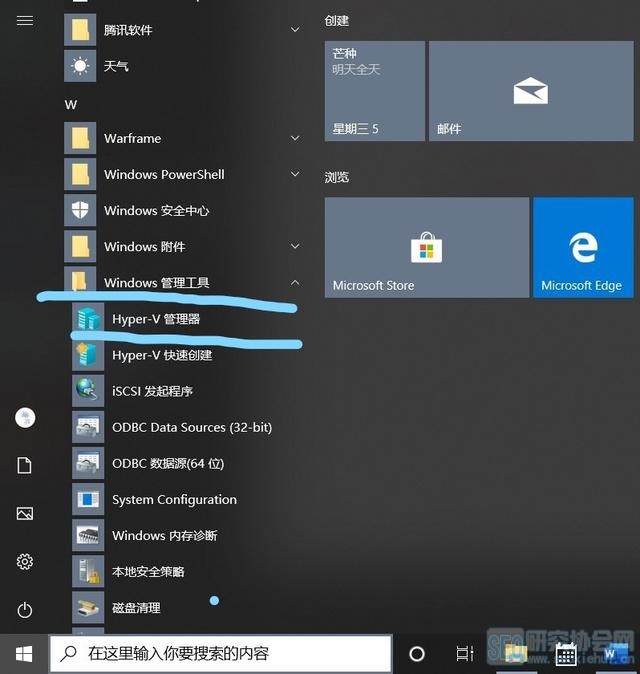Open ODBC Data Sources (32-bit) icon

click(x=88, y=427)
